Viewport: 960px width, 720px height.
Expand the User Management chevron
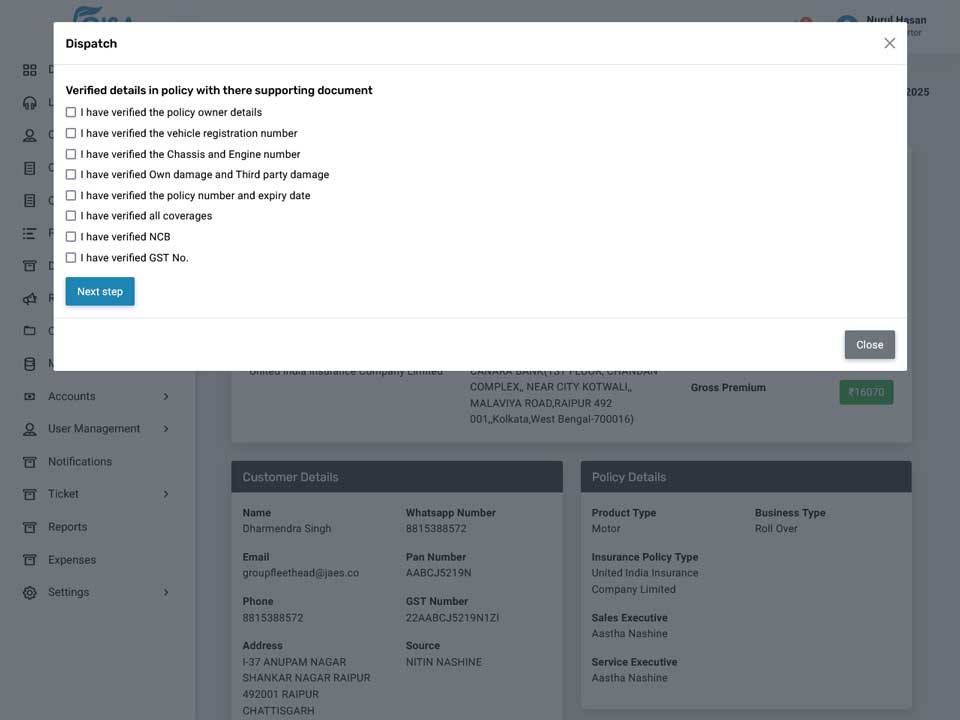(x=166, y=429)
